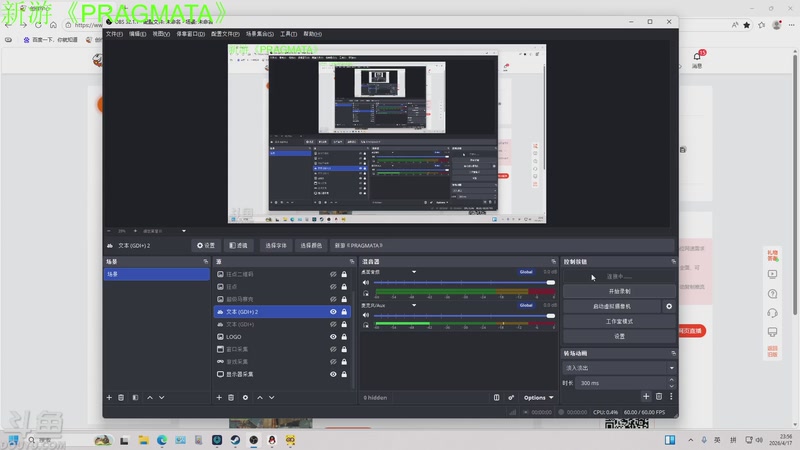Add a new source with the plus icon

(x=219, y=397)
